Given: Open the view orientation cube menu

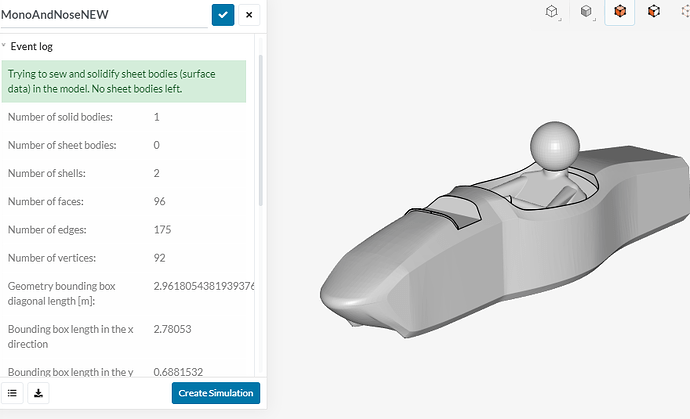Looking at the screenshot, I should (x=551, y=12).
